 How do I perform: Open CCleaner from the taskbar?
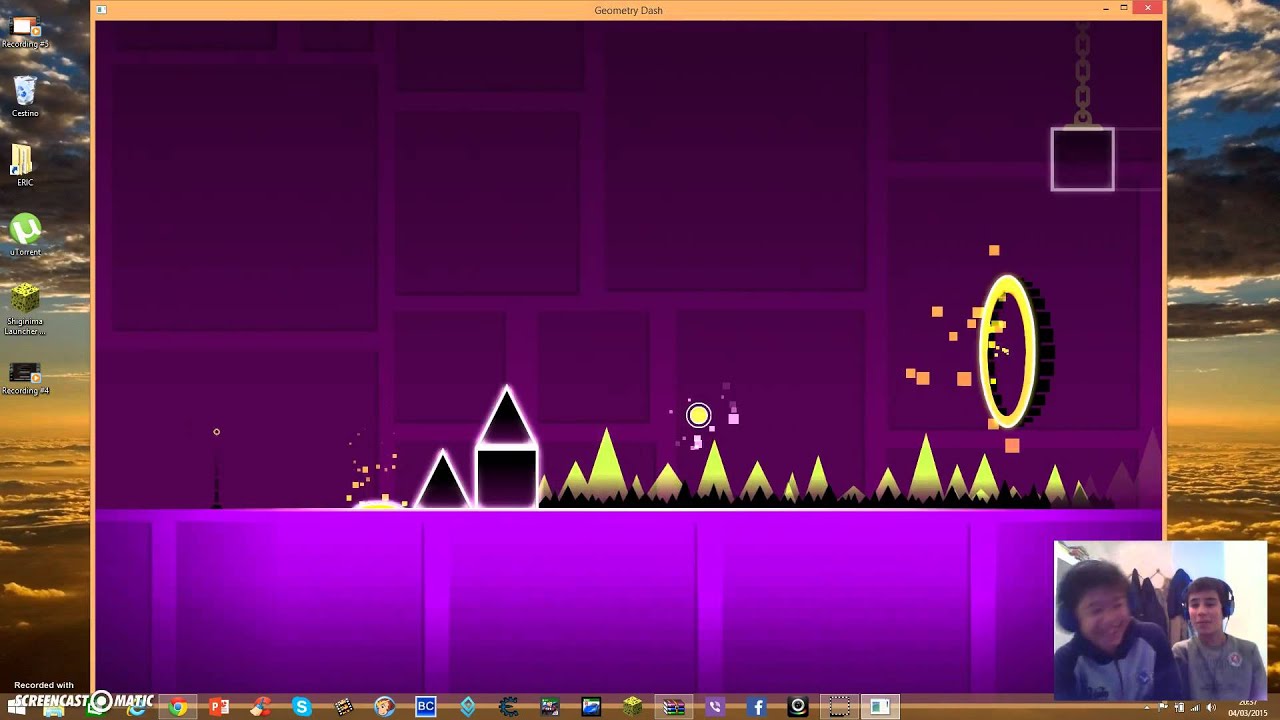[260, 707]
